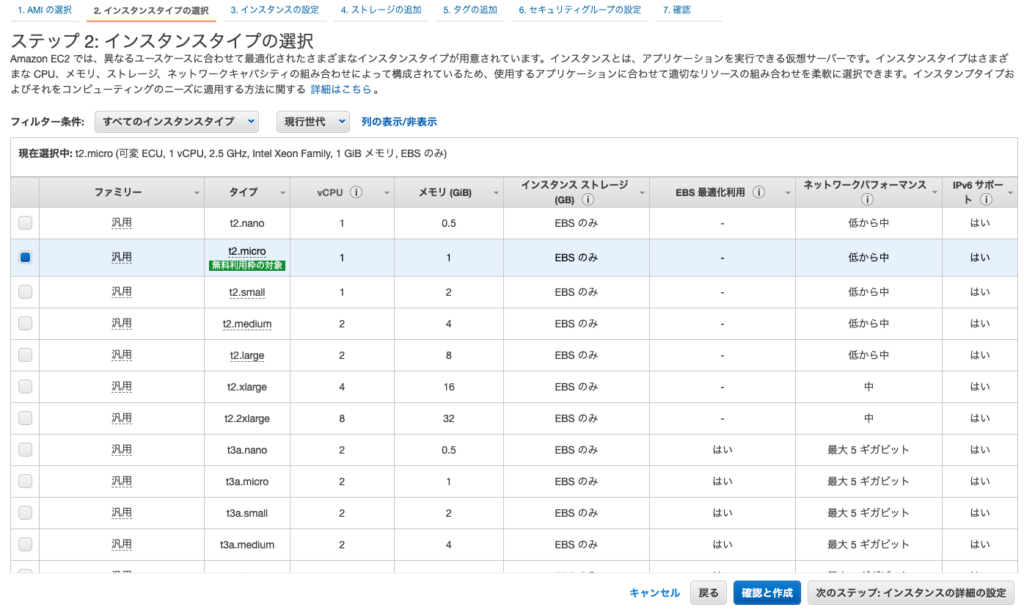The image size is (1024, 610).
Task: Select the t2.nano instance checkbox
Action: [x=25, y=222]
